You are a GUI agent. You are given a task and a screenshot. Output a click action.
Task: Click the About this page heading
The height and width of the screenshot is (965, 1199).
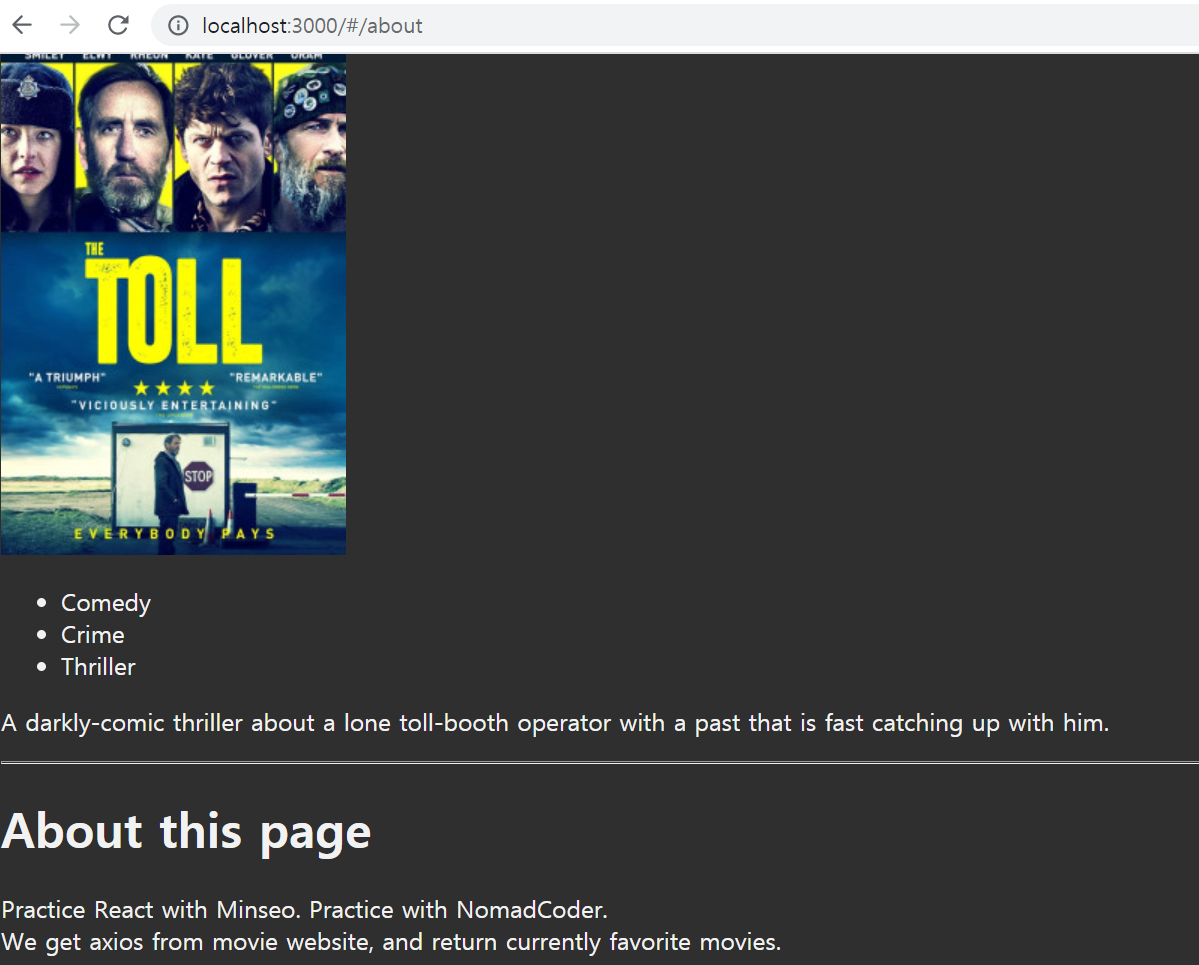186,832
